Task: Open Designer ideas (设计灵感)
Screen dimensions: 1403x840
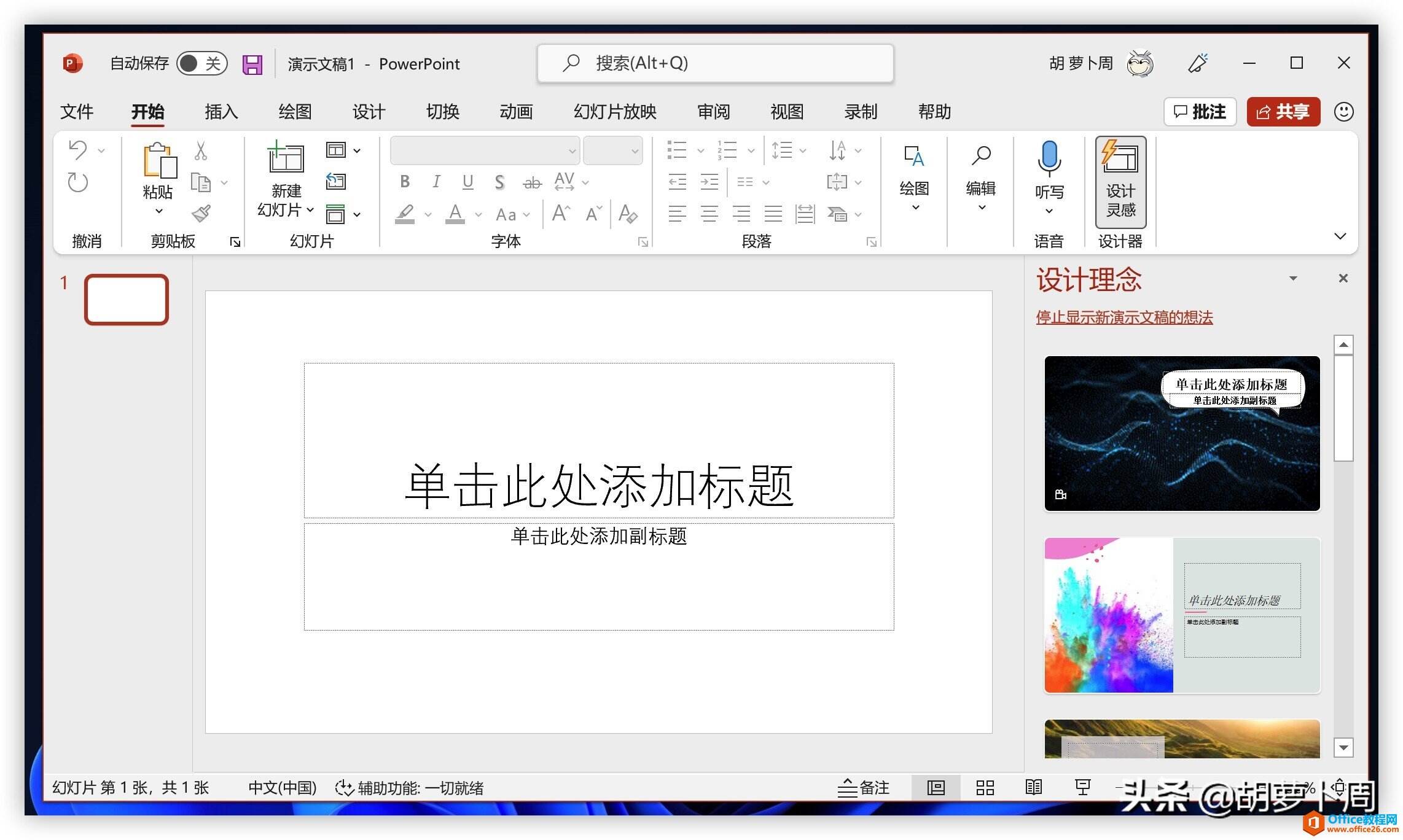Action: click(1120, 182)
